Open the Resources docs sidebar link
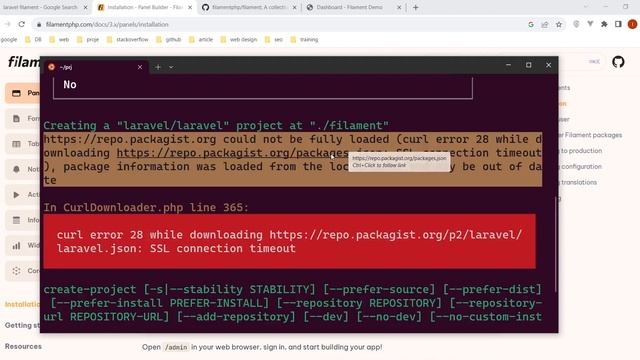 point(23,346)
